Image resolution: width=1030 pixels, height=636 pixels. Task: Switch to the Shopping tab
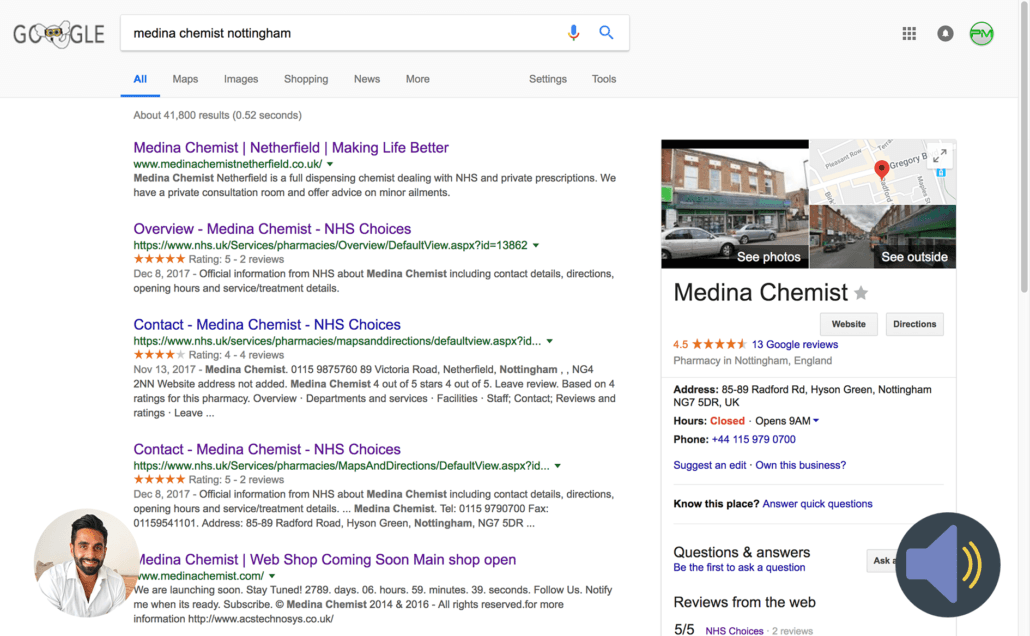coord(306,79)
